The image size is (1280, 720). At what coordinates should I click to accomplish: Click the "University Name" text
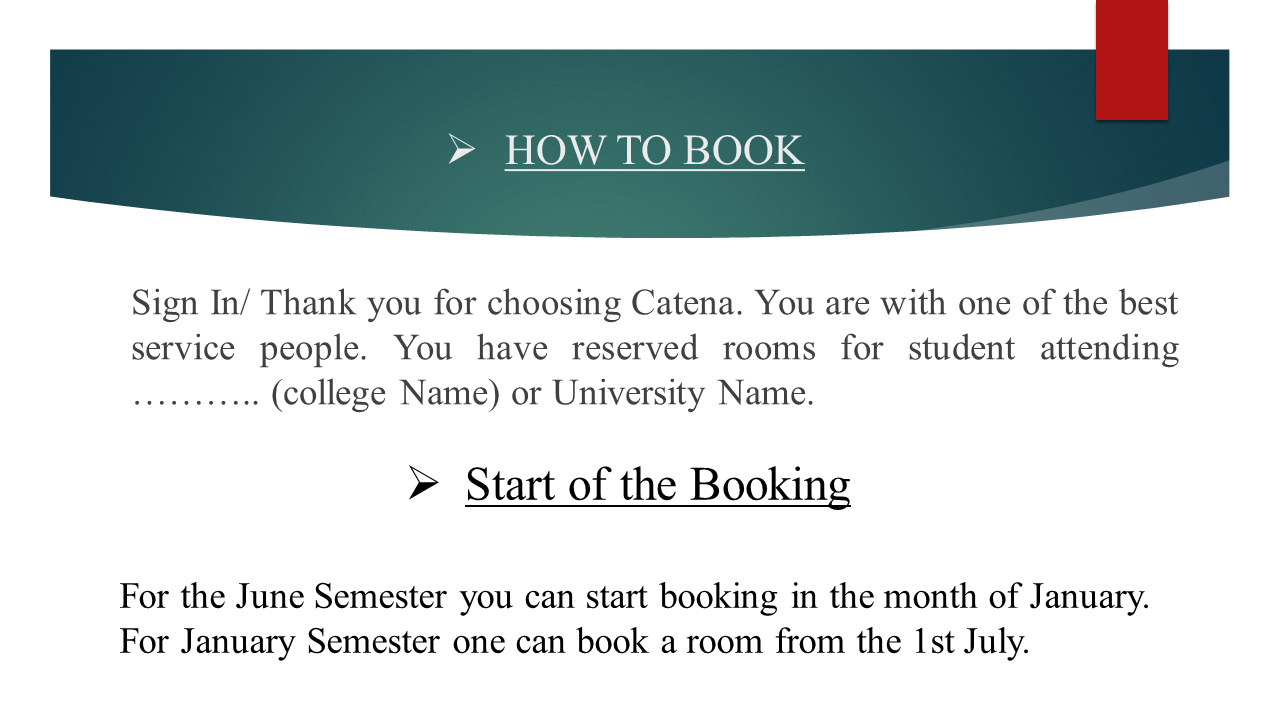pos(679,394)
